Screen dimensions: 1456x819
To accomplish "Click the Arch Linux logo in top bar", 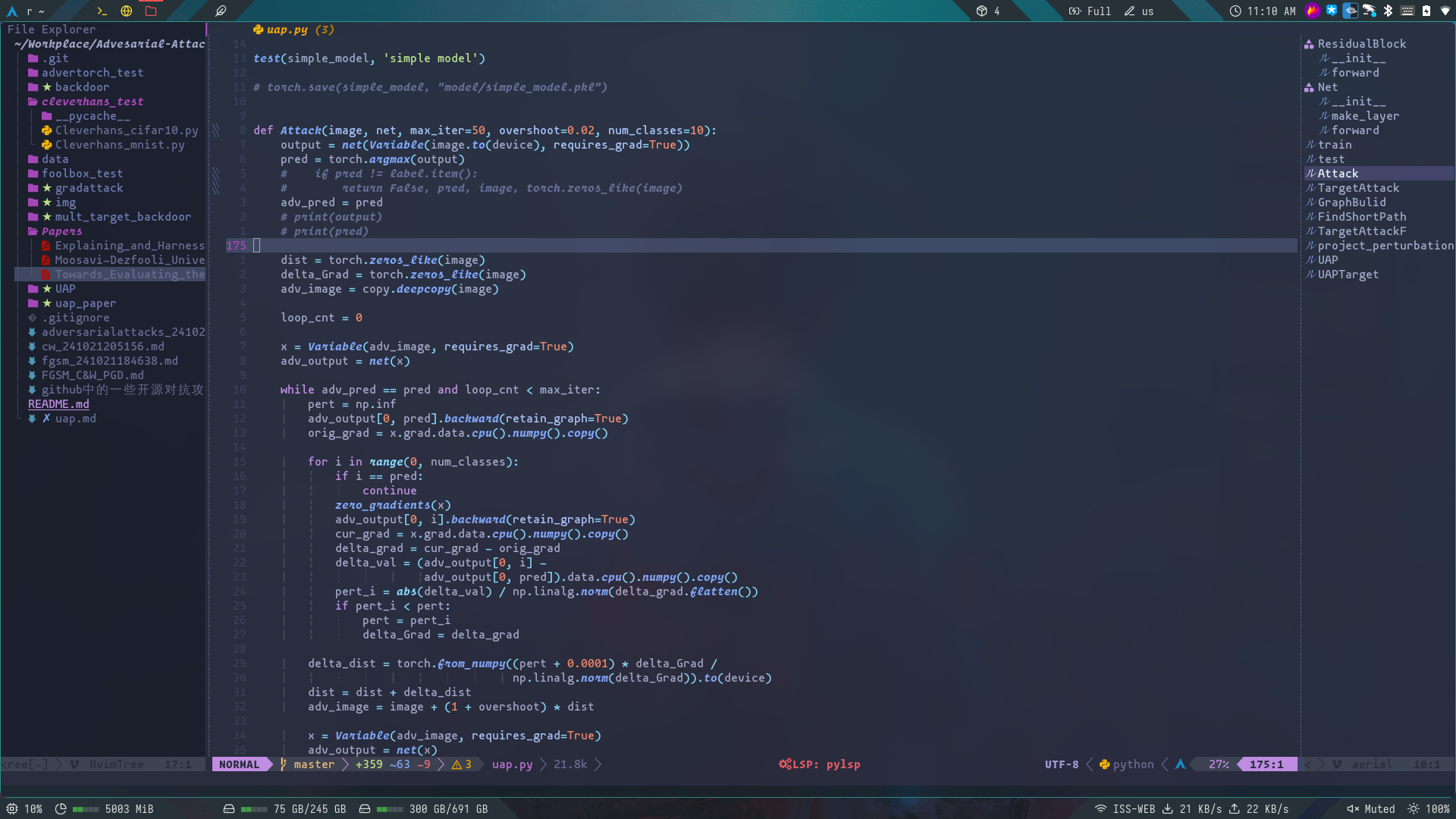I will click(12, 11).
